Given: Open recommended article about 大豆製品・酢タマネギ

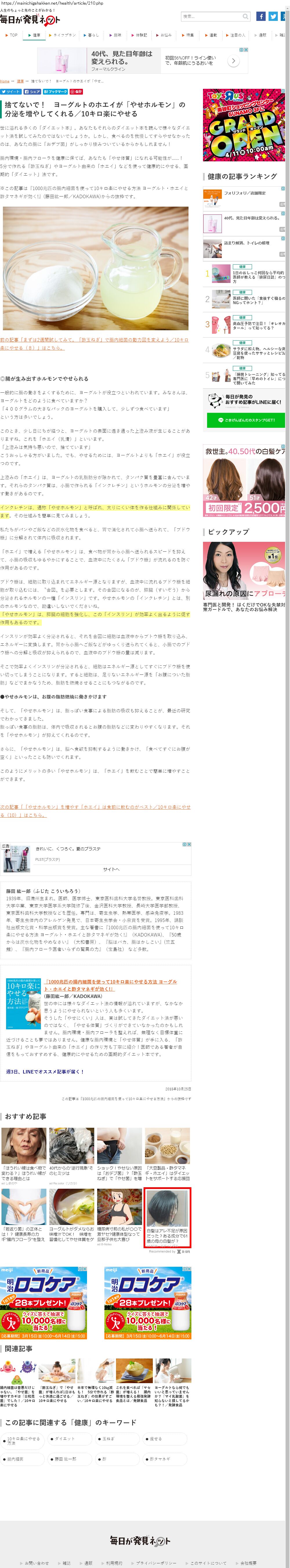Looking at the screenshot, I should pos(167,1154).
